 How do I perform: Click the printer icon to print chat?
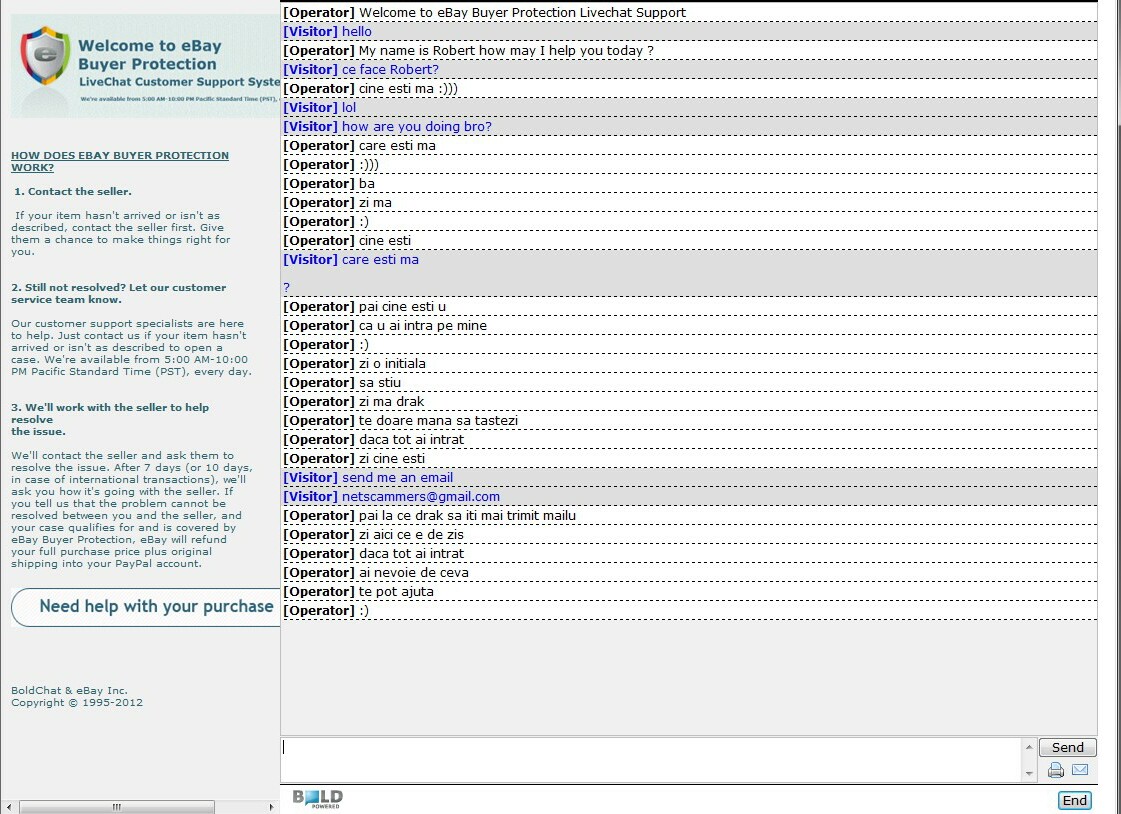point(1055,770)
